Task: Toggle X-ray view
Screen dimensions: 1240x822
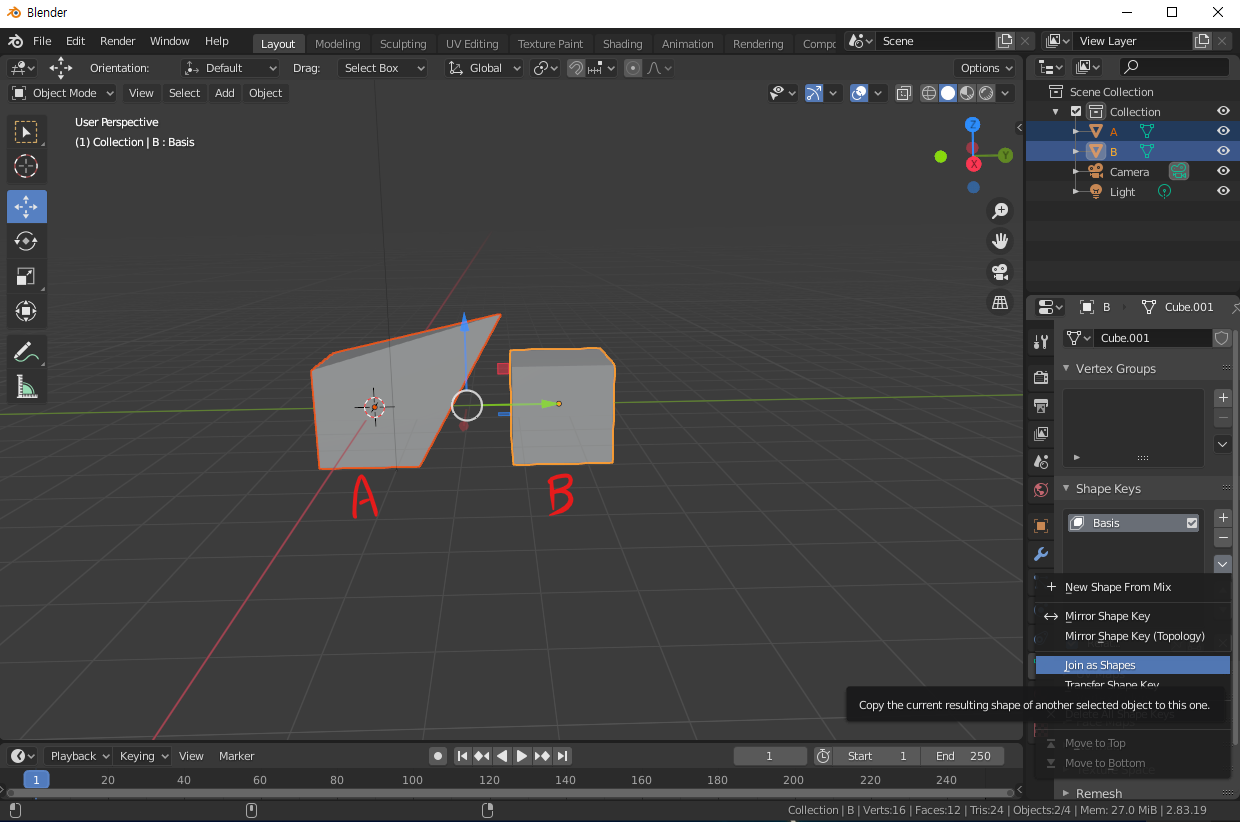Action: point(903,93)
